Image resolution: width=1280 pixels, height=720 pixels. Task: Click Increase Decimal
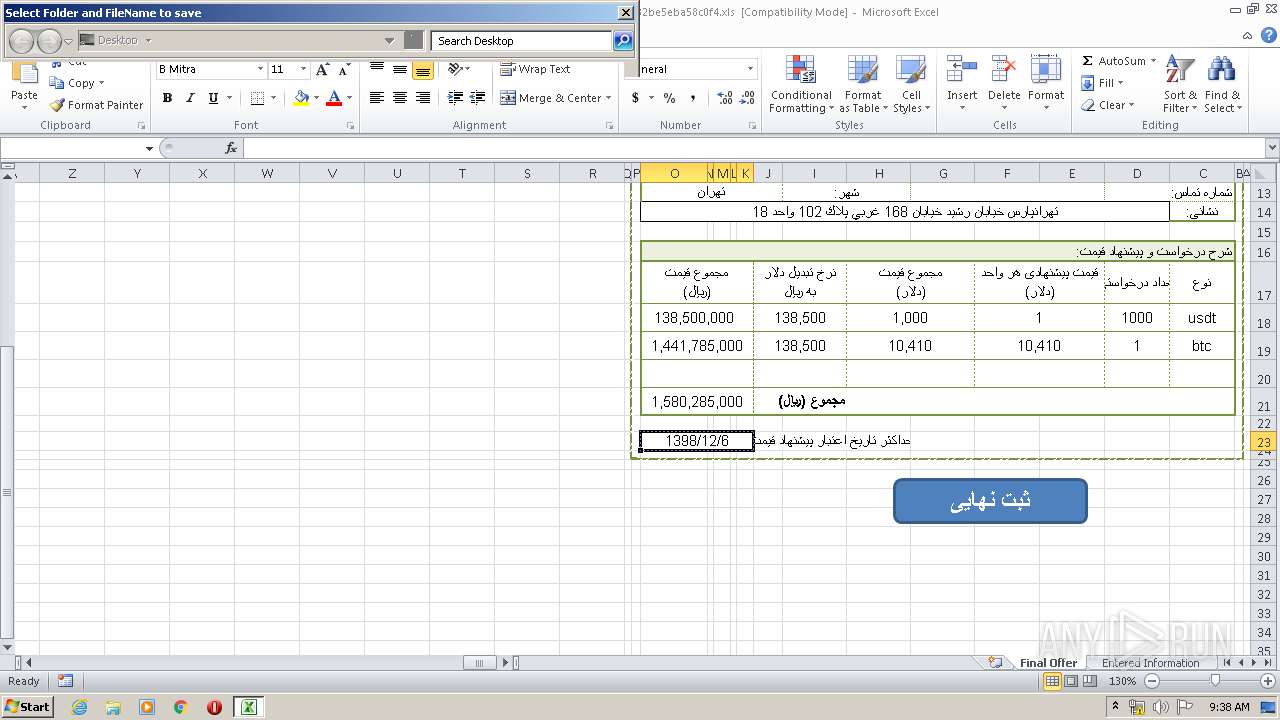click(x=724, y=98)
